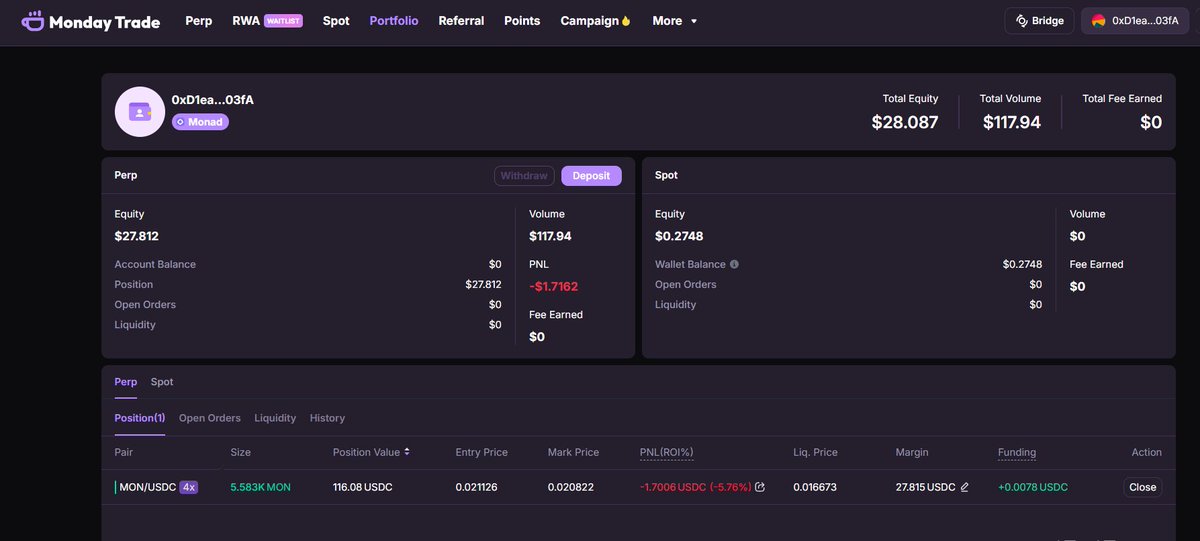This screenshot has height=541, width=1200.
Task: Sort by Position Value column arrows
Action: coord(407,452)
